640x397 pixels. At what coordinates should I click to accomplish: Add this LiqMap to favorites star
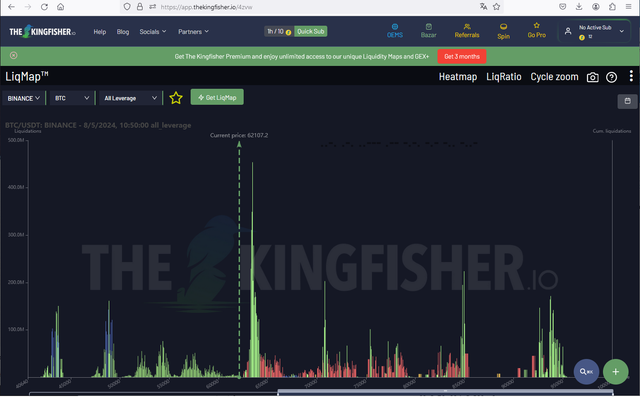pyautogui.click(x=176, y=98)
